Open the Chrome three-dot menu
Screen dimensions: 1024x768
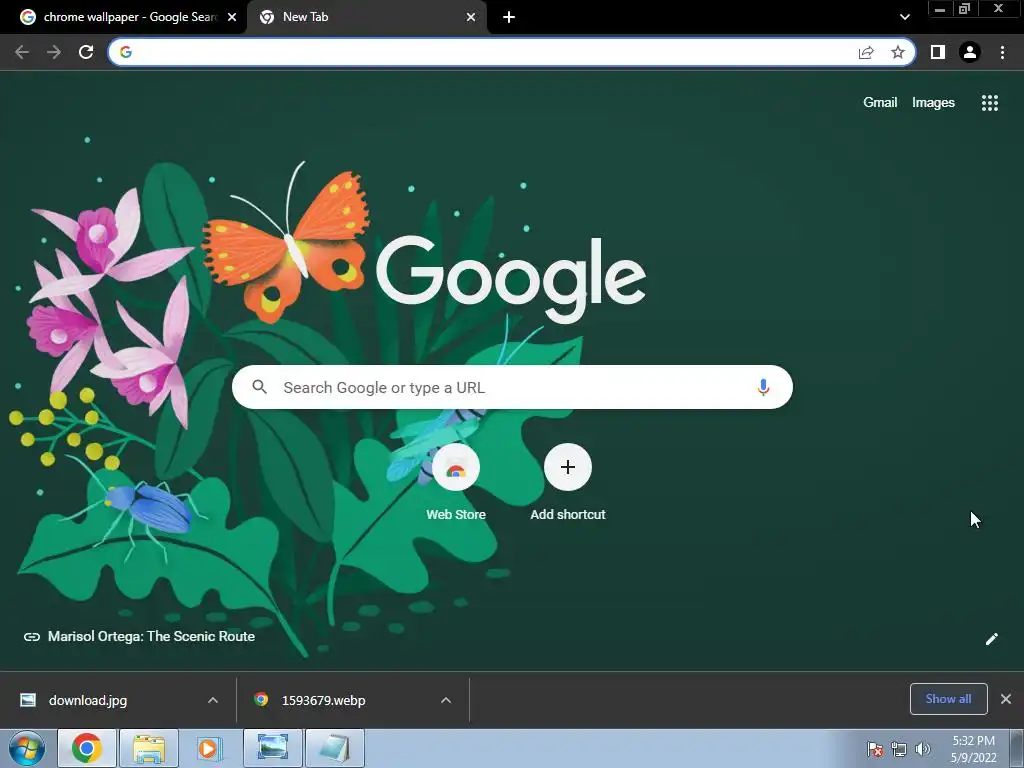coord(1002,52)
